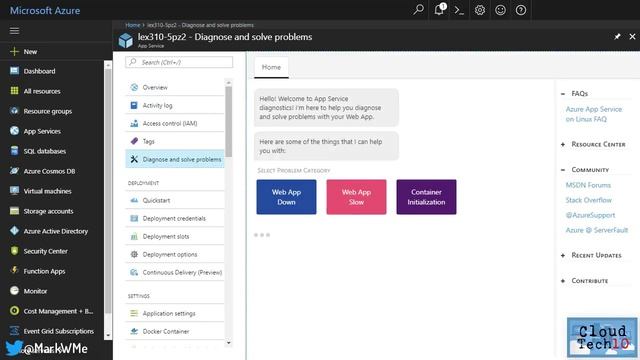Expand the Recent Updates section
The image size is (640, 360).
tap(563, 256)
